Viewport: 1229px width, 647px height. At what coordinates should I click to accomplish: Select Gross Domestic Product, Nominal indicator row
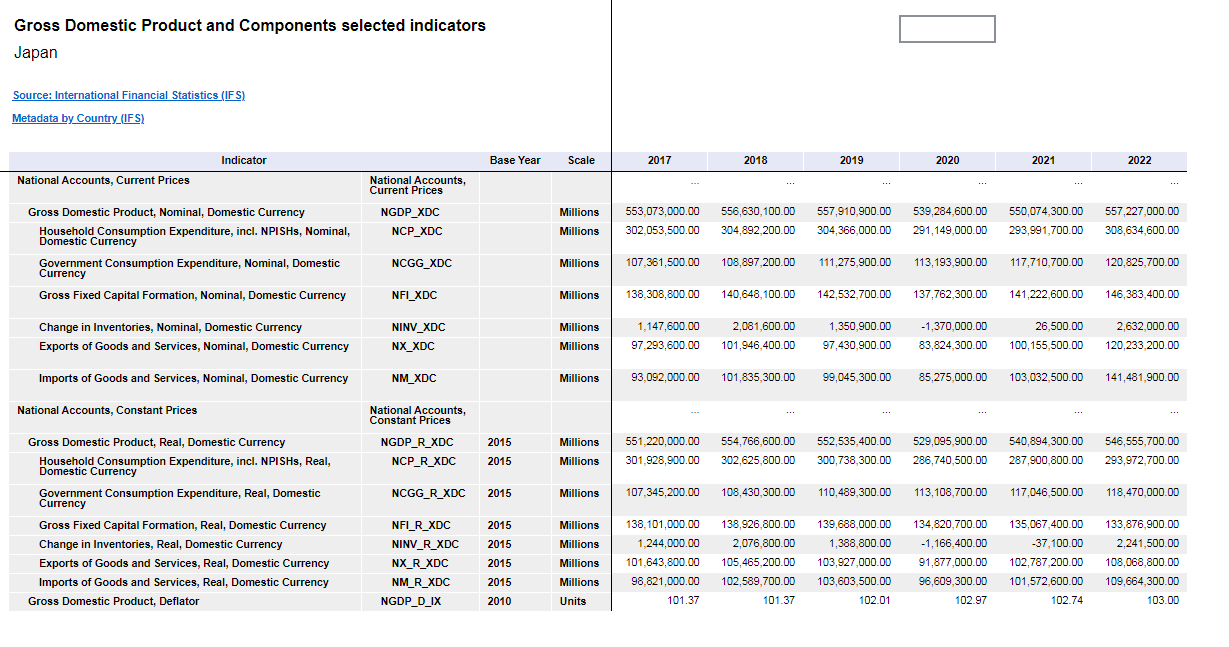pos(166,212)
